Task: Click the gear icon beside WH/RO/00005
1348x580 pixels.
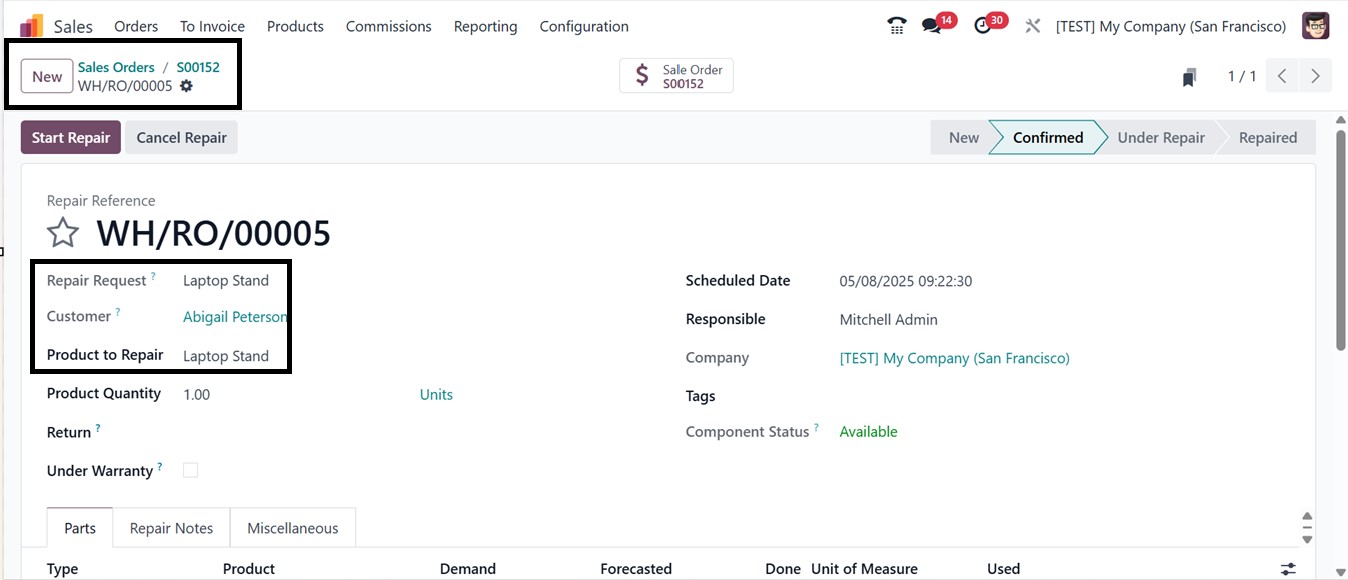Action: pyautogui.click(x=186, y=86)
